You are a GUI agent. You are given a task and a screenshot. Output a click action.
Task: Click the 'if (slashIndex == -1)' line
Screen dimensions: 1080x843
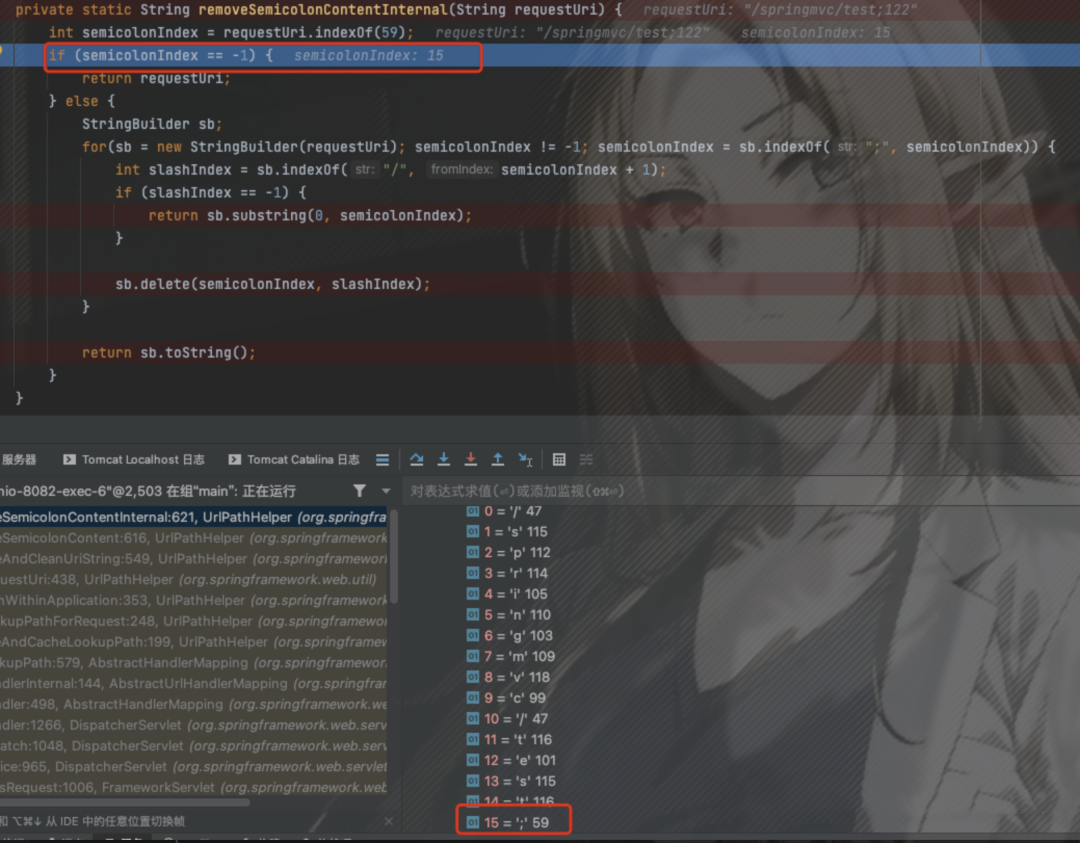[211, 192]
